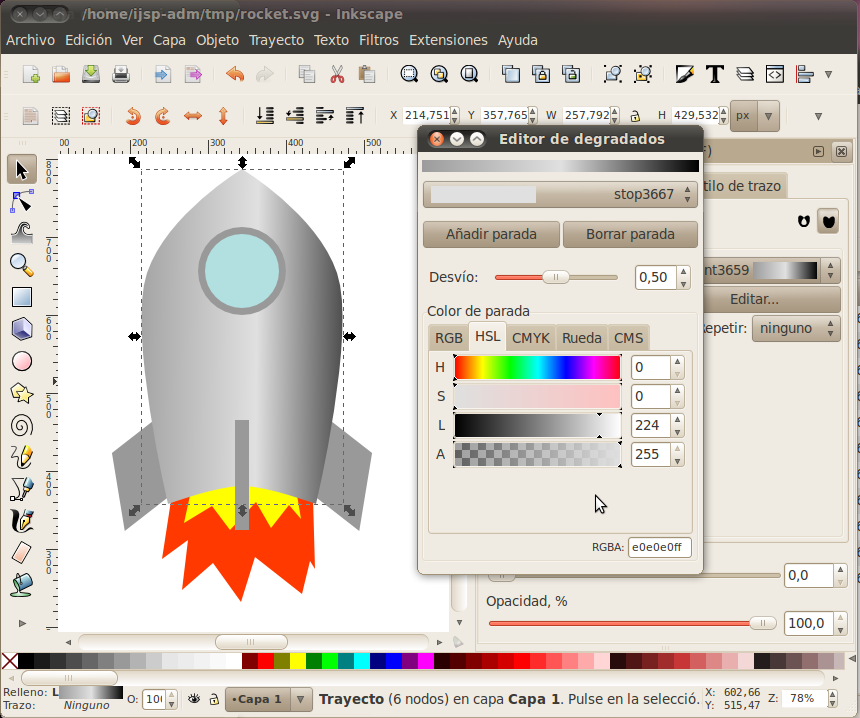Select the Bezier Pen tool

[22, 489]
